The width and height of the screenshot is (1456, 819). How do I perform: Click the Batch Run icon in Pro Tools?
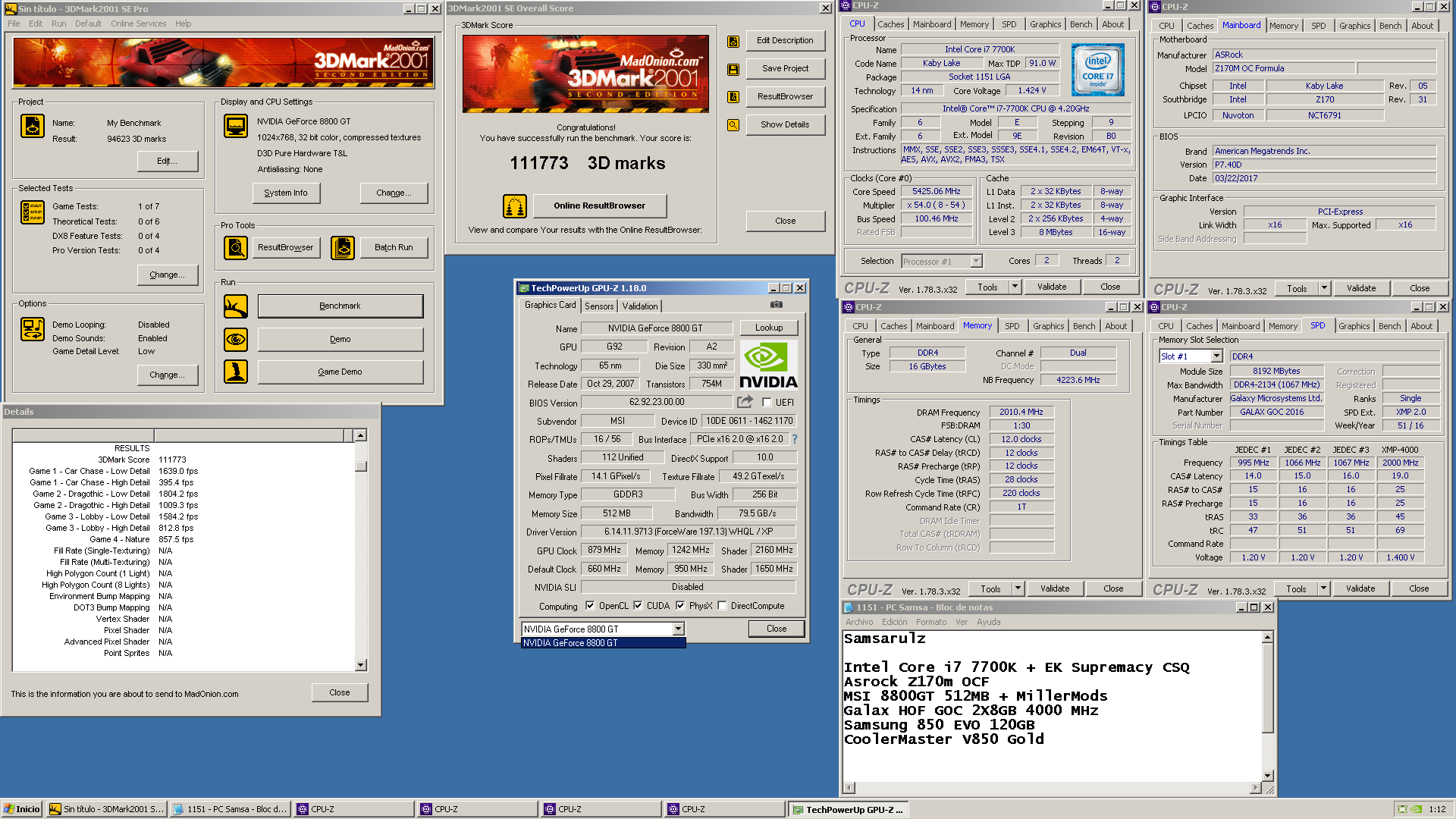(x=343, y=247)
